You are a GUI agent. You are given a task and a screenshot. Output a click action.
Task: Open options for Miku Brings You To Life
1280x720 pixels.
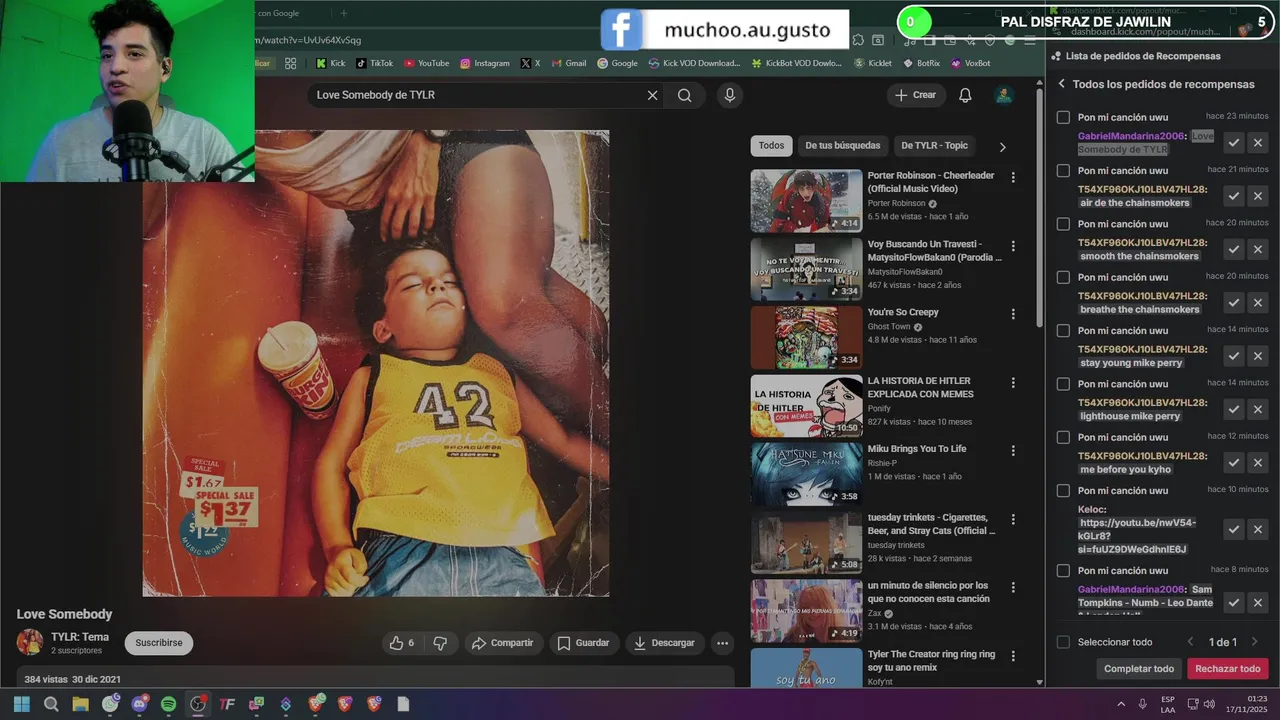click(1013, 451)
